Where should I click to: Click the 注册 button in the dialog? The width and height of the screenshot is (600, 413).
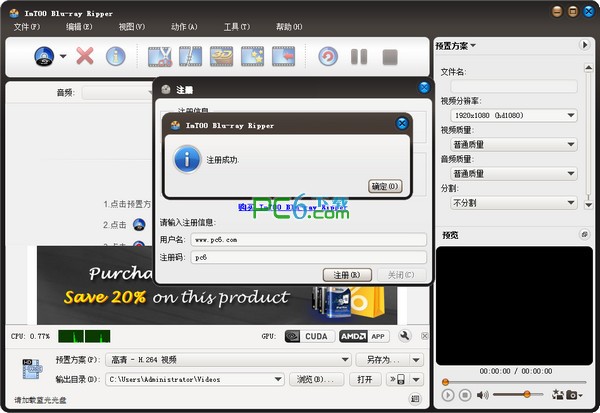(347, 275)
